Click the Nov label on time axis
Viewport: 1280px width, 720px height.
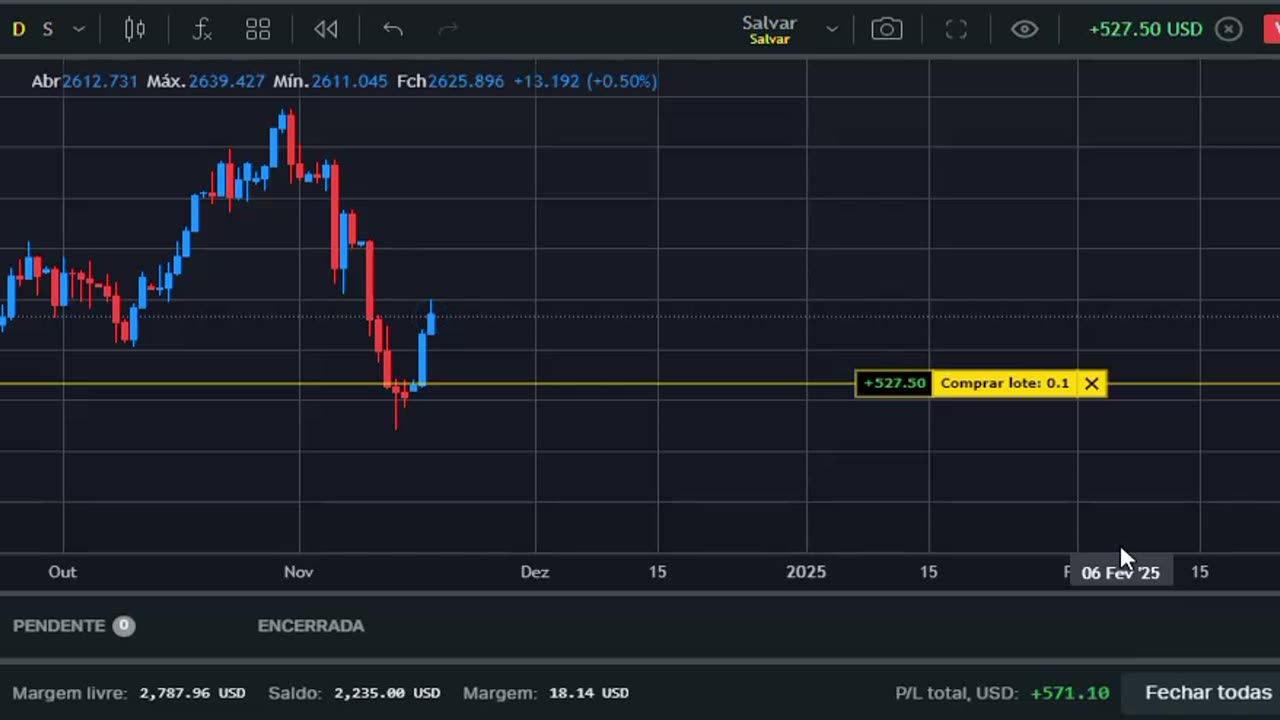point(298,572)
